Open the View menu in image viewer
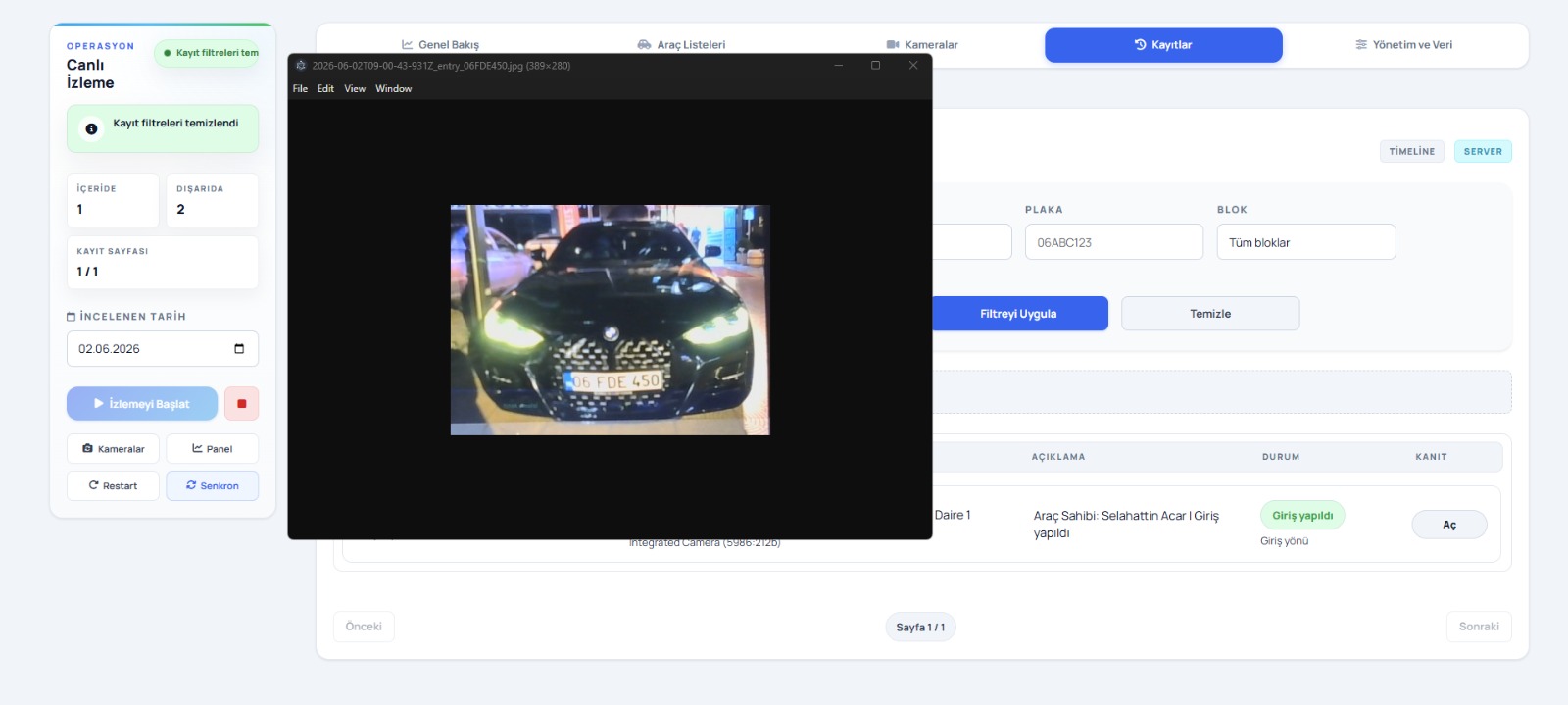 click(x=355, y=89)
